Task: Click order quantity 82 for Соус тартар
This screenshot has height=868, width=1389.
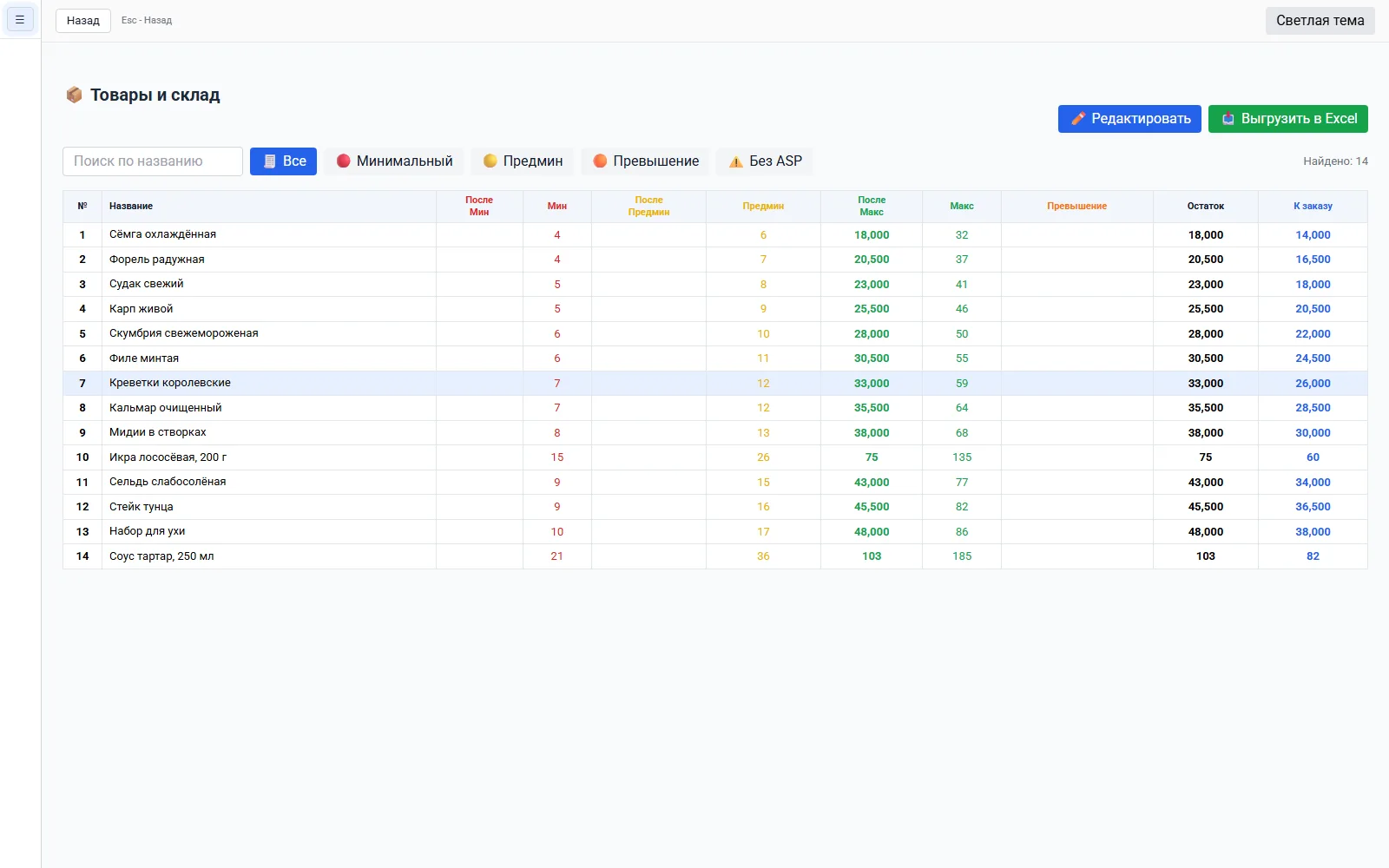Action: click(x=1313, y=556)
